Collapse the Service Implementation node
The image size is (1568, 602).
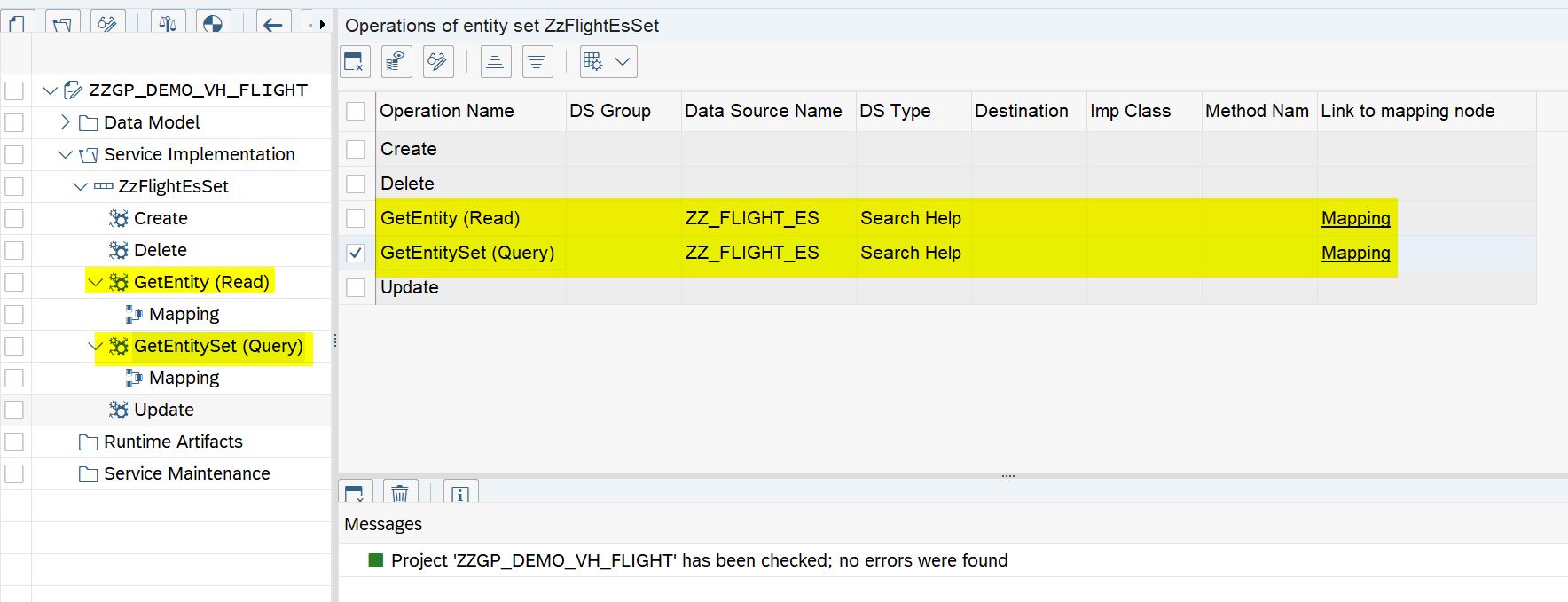point(63,154)
